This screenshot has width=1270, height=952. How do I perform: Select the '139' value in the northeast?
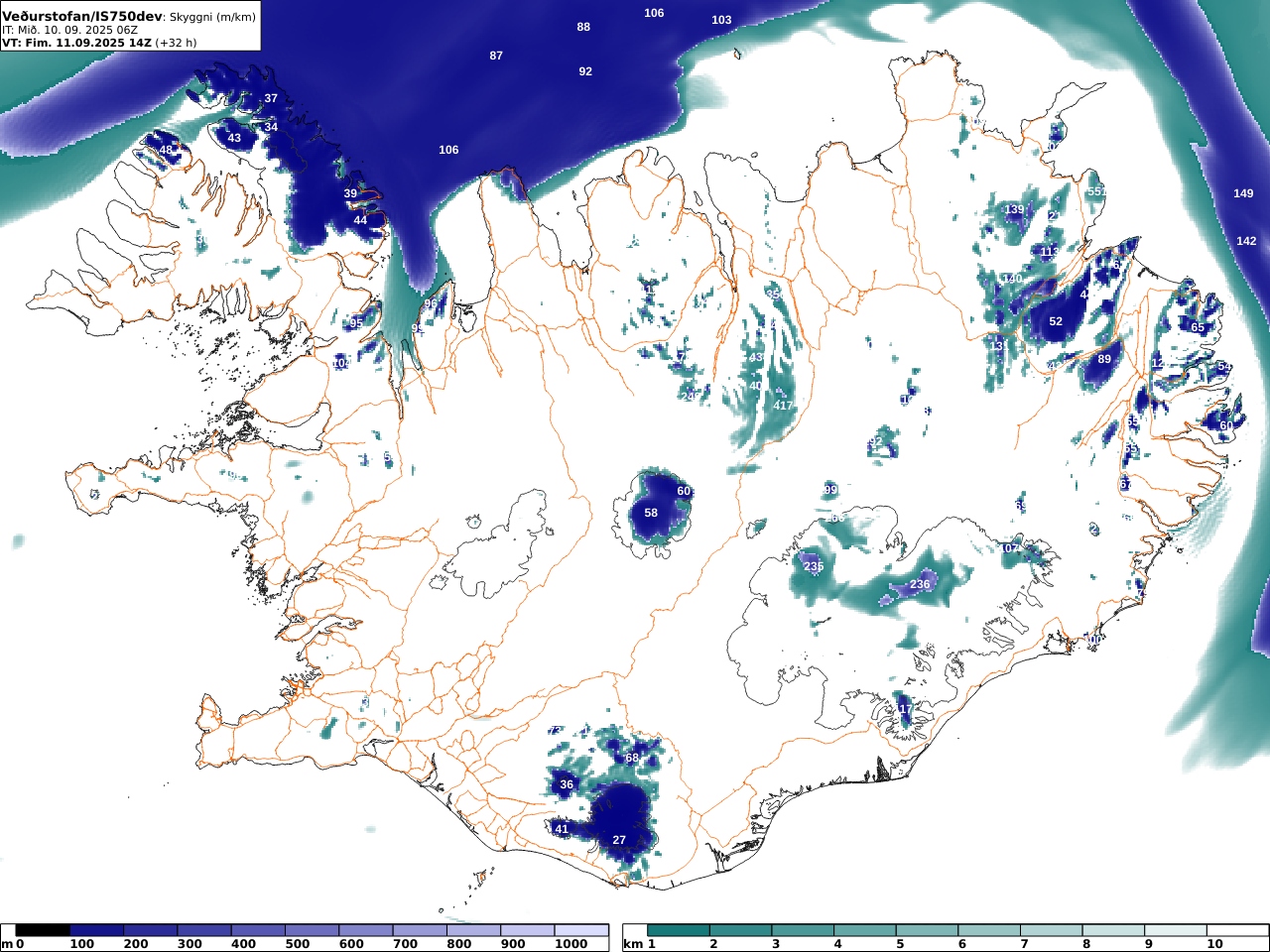click(x=1014, y=209)
